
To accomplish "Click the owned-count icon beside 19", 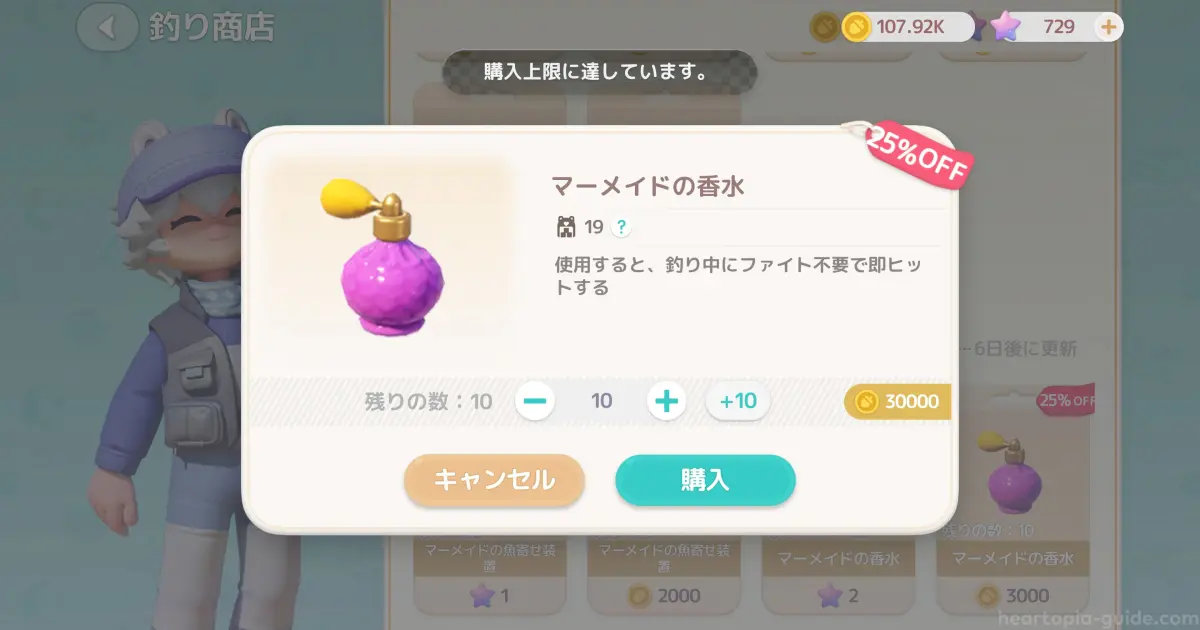I will click(566, 228).
